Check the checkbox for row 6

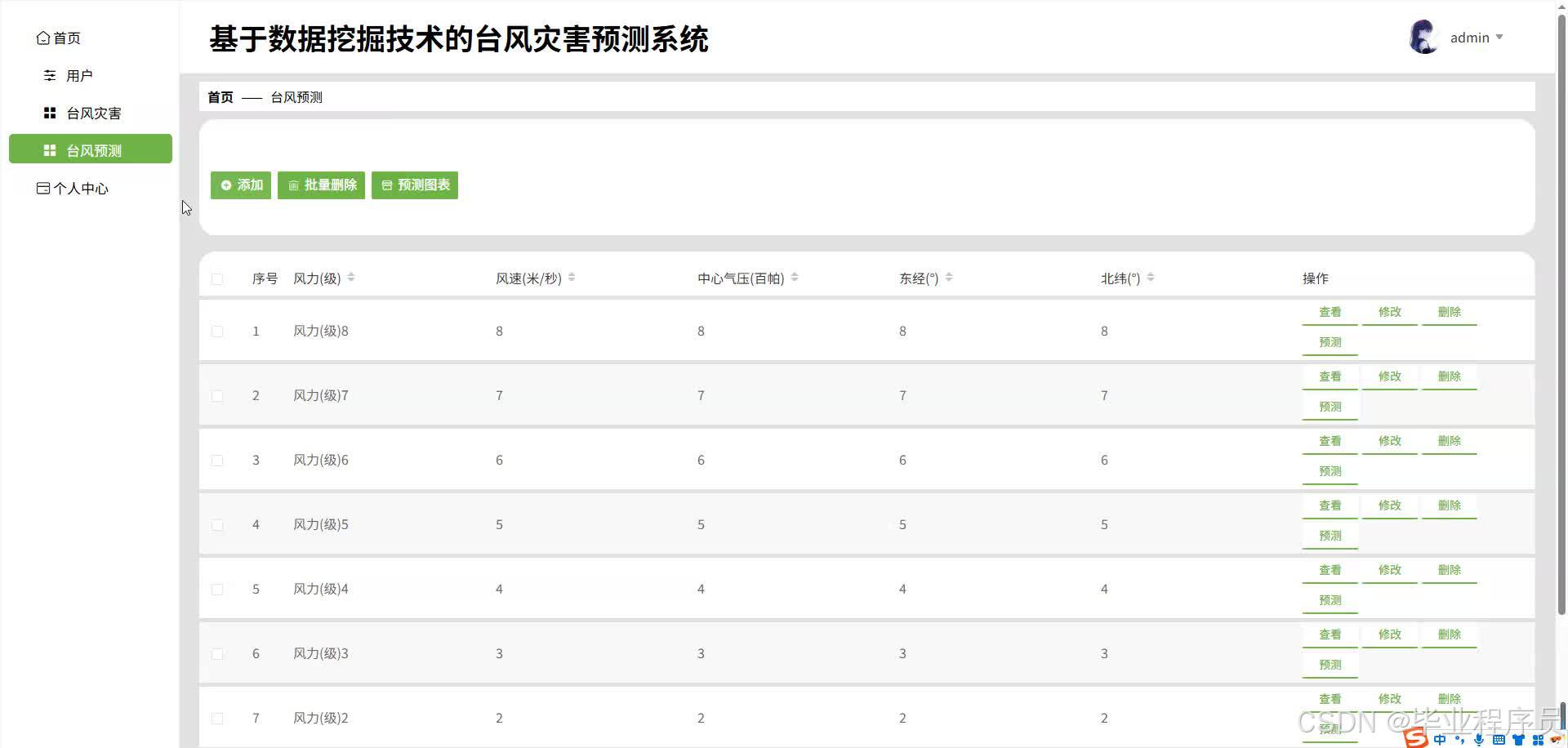(x=217, y=654)
